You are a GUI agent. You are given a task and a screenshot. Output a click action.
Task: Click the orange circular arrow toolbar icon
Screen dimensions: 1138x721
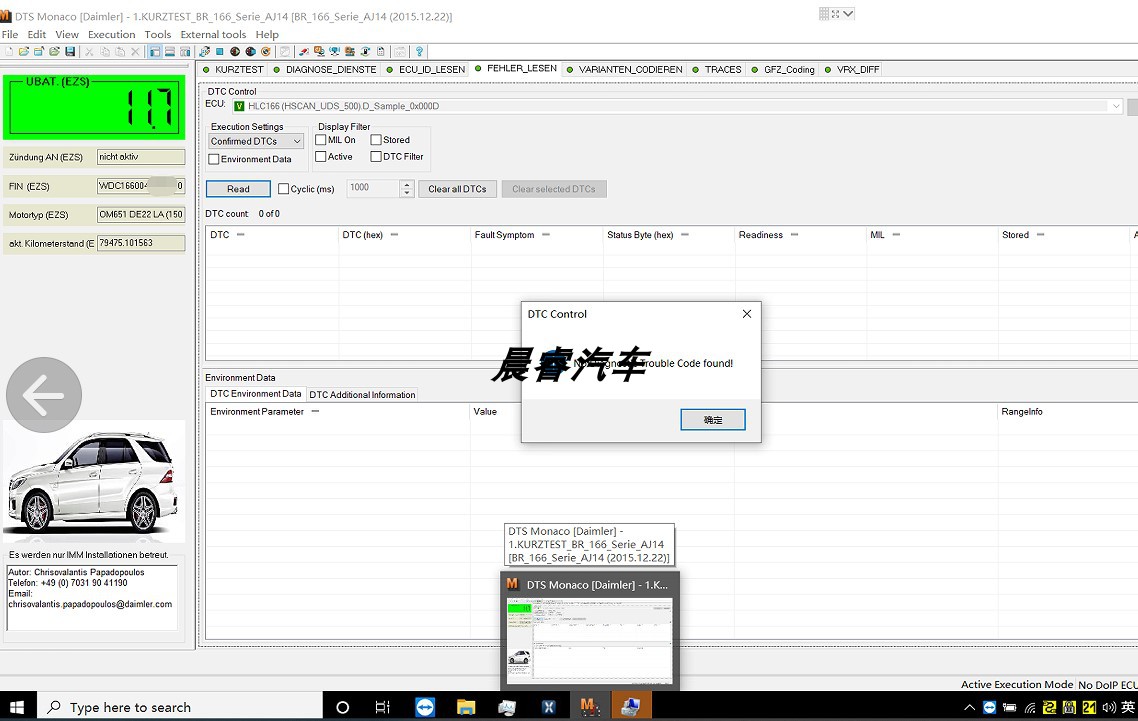pyautogui.click(x=266, y=52)
